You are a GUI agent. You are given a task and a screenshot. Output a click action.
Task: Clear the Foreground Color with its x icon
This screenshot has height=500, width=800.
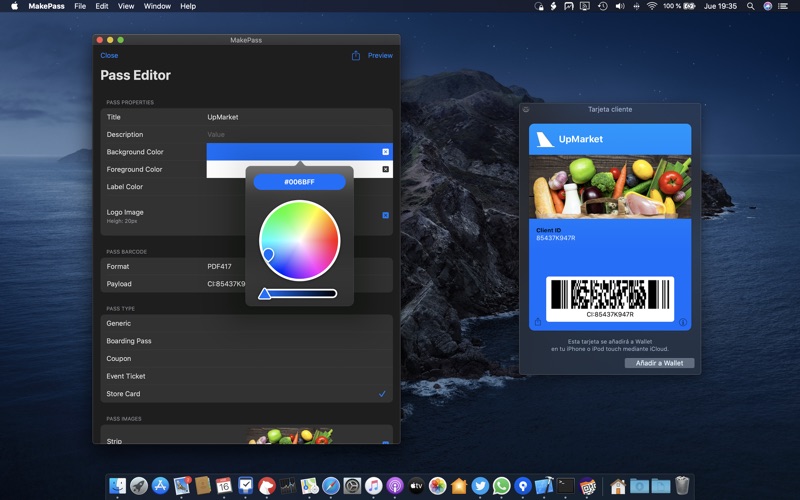coord(386,169)
